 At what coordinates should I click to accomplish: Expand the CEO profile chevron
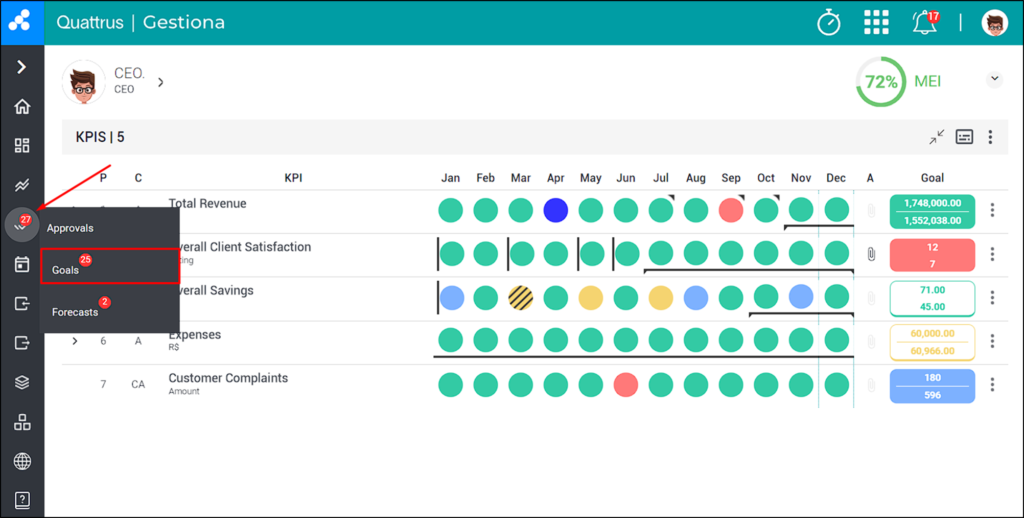(161, 82)
